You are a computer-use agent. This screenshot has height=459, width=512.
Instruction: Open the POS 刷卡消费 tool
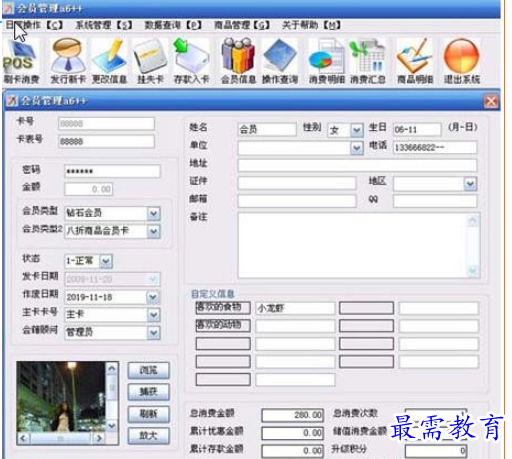point(21,62)
